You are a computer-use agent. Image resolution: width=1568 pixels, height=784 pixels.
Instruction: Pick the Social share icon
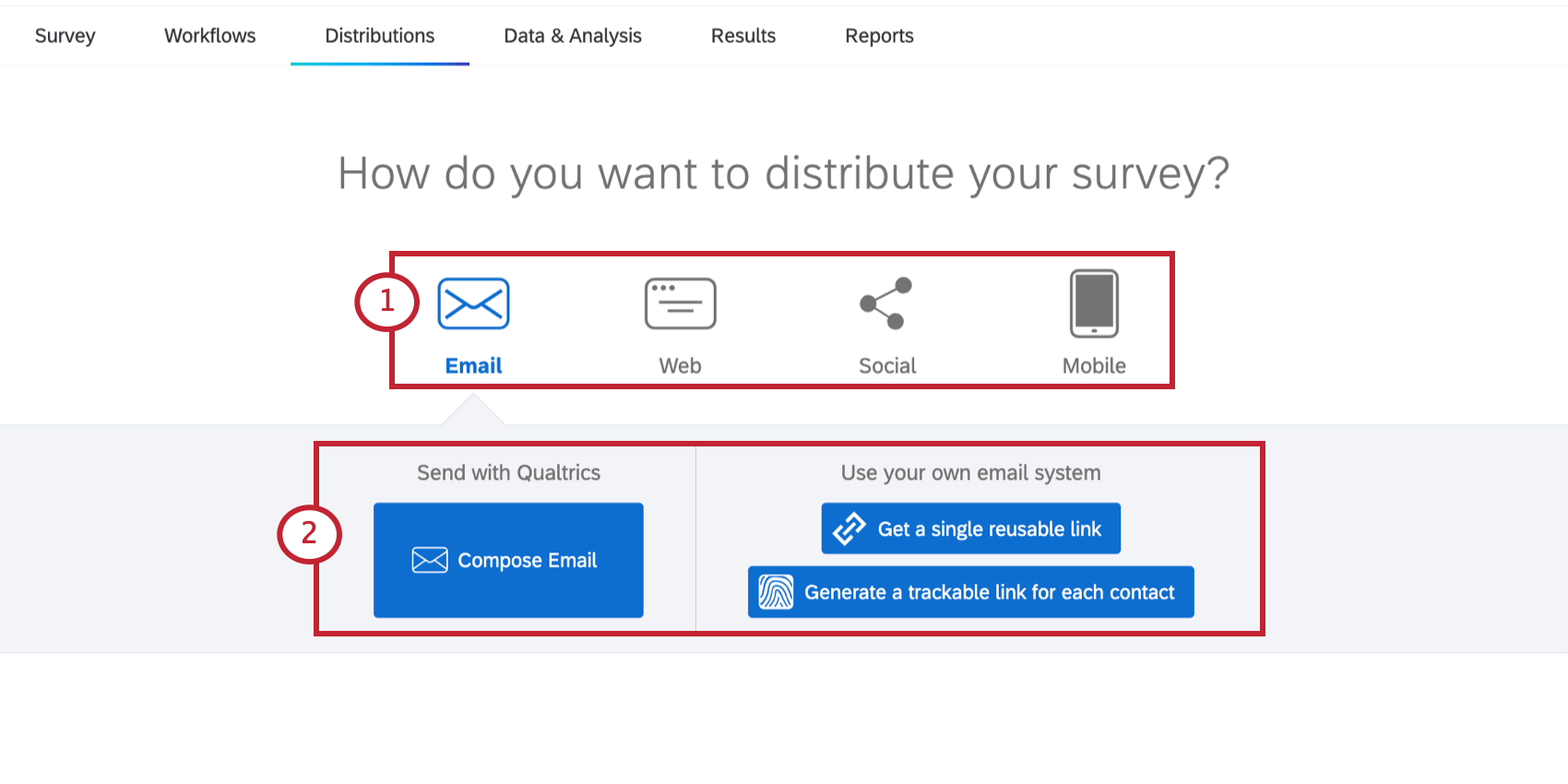coord(886,303)
